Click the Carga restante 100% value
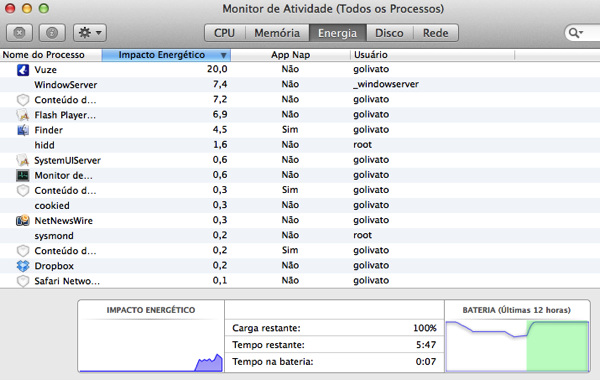The height and width of the screenshot is (380, 600). [x=425, y=328]
